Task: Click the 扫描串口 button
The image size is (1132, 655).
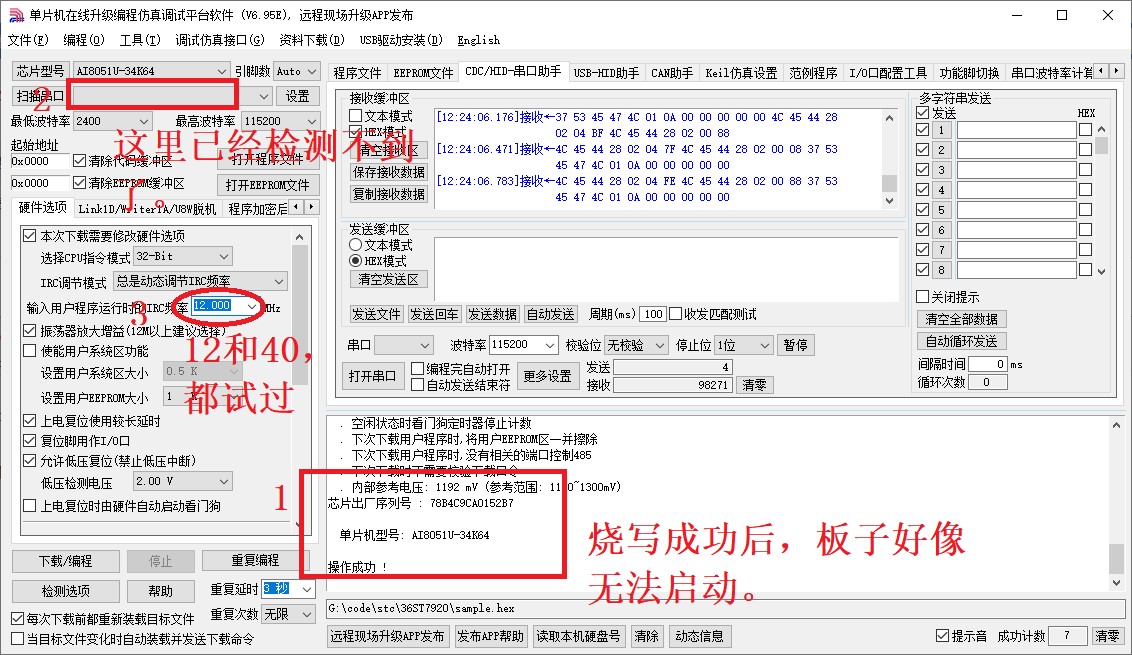Action: [40, 95]
